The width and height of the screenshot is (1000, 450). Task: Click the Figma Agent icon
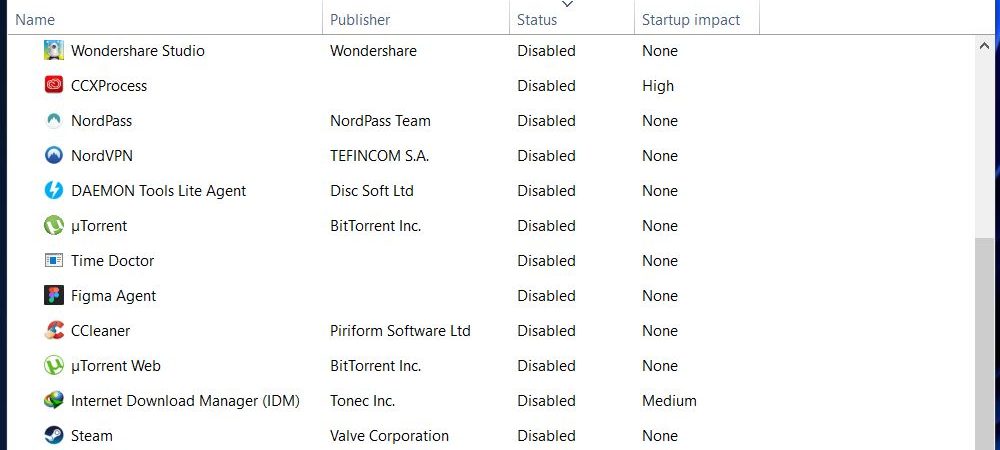point(54,296)
